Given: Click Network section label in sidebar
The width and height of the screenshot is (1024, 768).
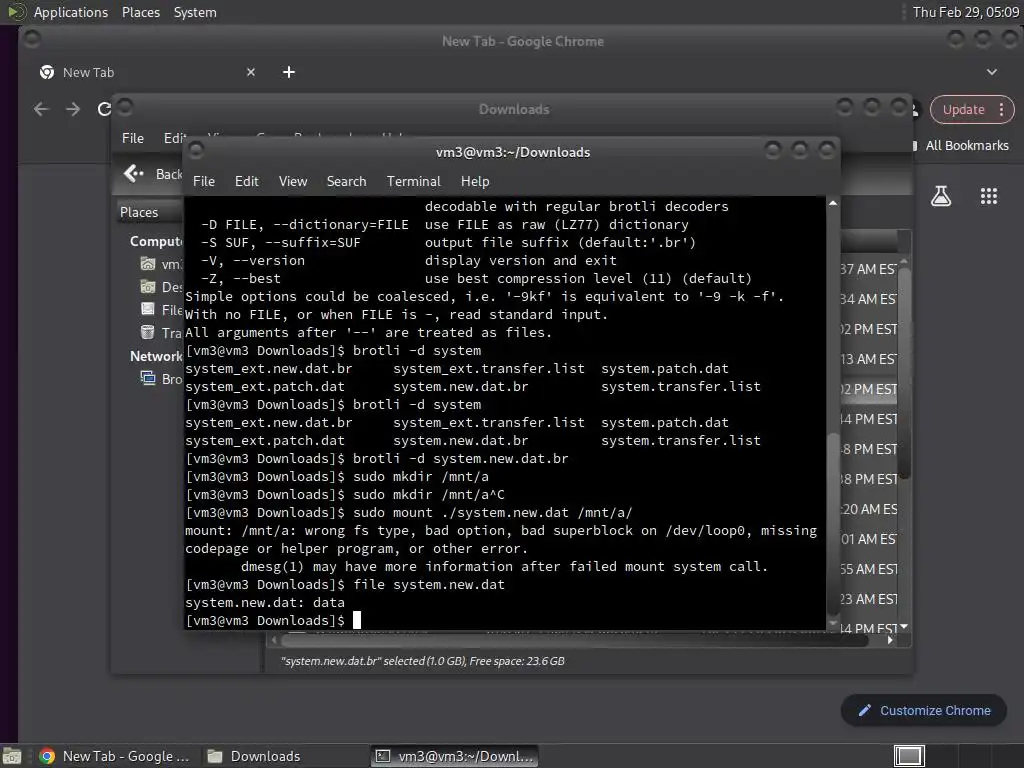Looking at the screenshot, I should 156,357.
